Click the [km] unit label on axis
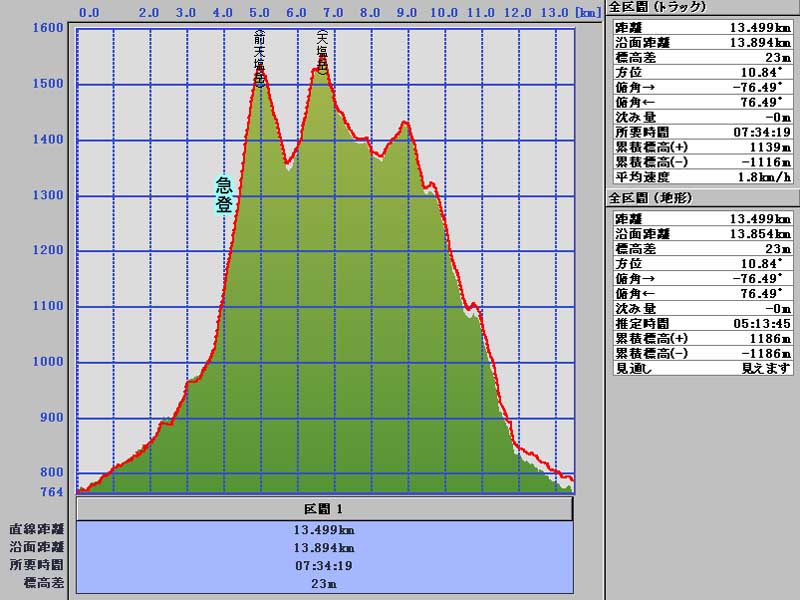This screenshot has height=600, width=800. 588,13
